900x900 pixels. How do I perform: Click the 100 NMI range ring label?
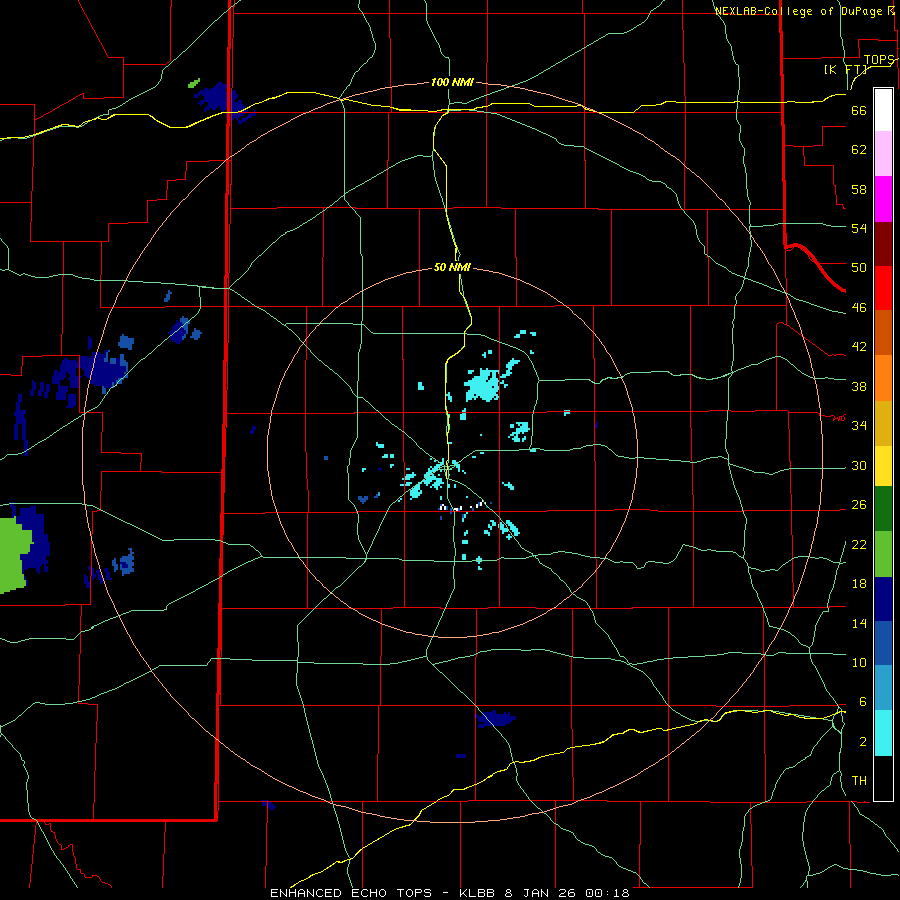[x=452, y=83]
